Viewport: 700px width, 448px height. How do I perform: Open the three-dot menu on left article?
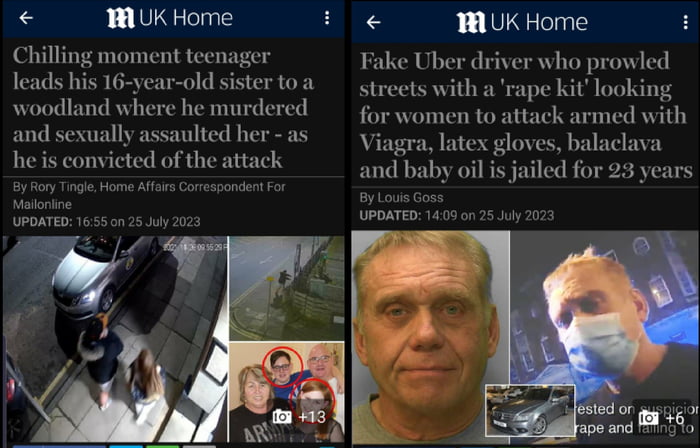tap(327, 18)
